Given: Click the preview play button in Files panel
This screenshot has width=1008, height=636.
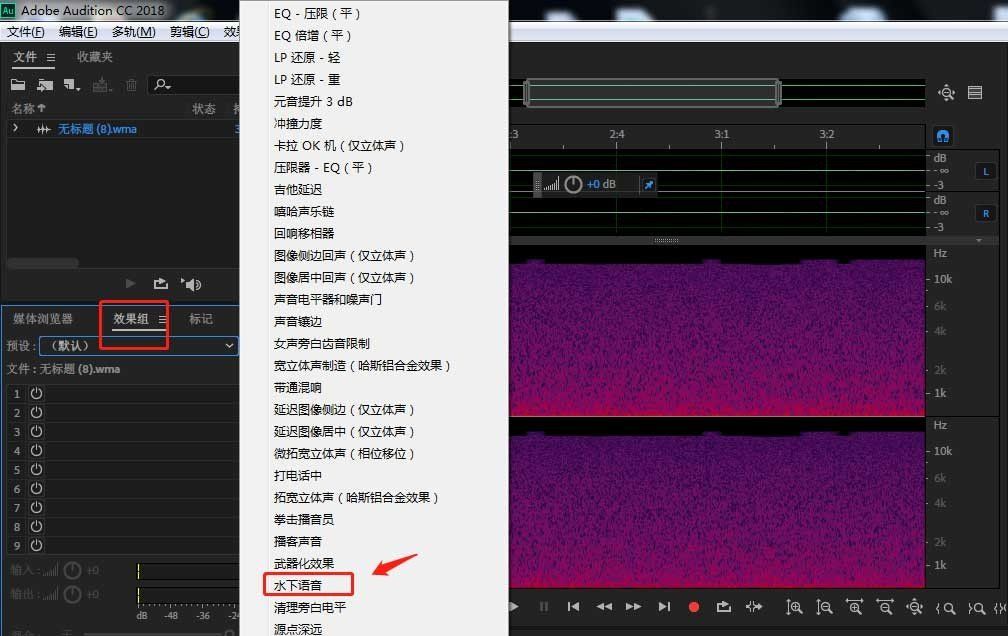Looking at the screenshot, I should pos(130,284).
